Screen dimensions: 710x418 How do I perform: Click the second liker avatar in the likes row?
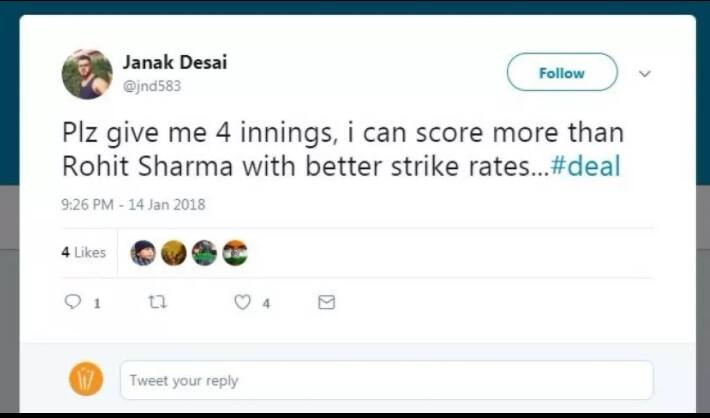coord(173,253)
